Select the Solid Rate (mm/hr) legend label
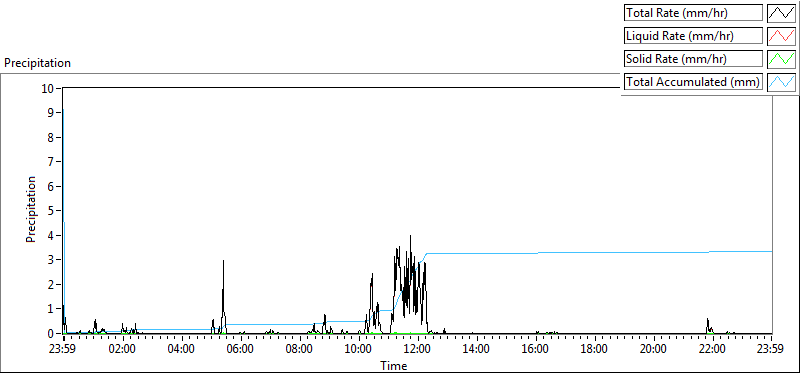This screenshot has height=373, width=800. [x=693, y=59]
